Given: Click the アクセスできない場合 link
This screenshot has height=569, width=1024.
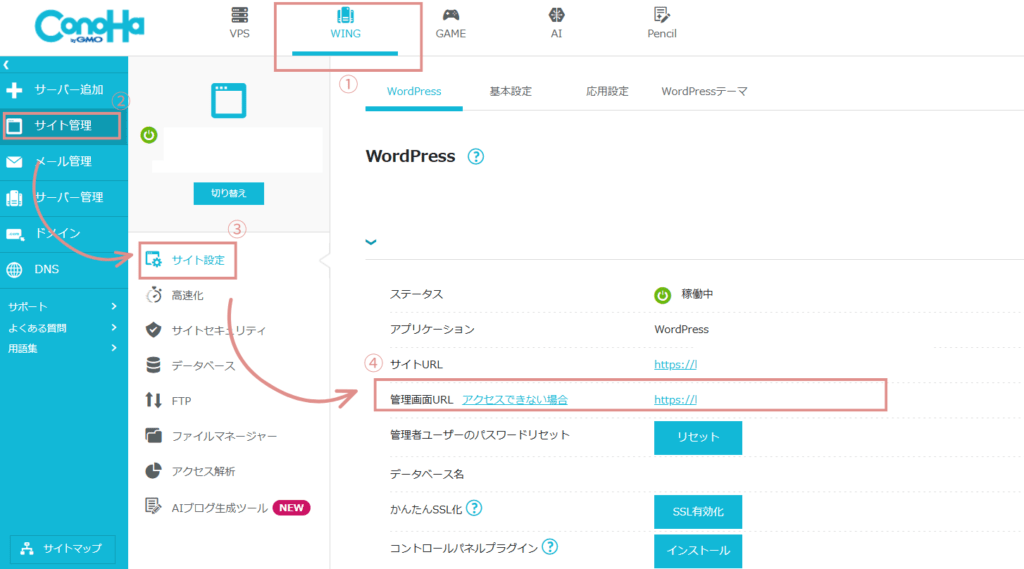Looking at the screenshot, I should tap(515, 400).
